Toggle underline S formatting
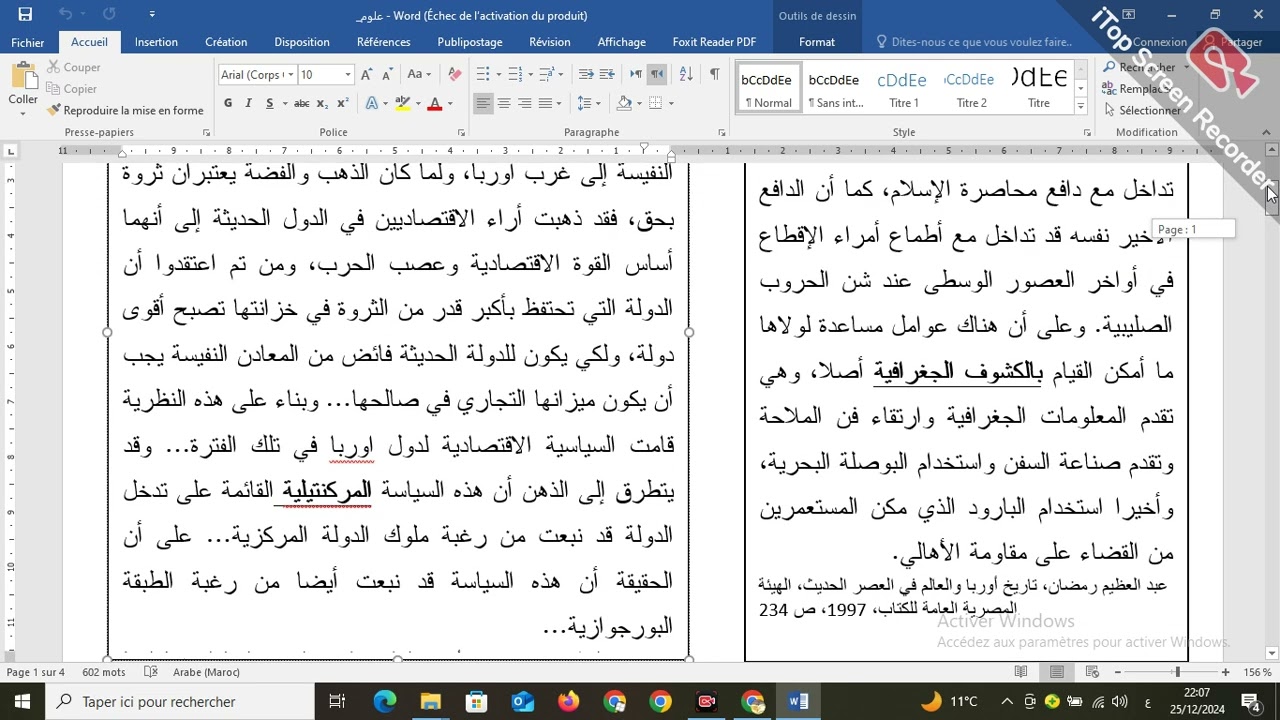1280x720 pixels. (x=270, y=103)
